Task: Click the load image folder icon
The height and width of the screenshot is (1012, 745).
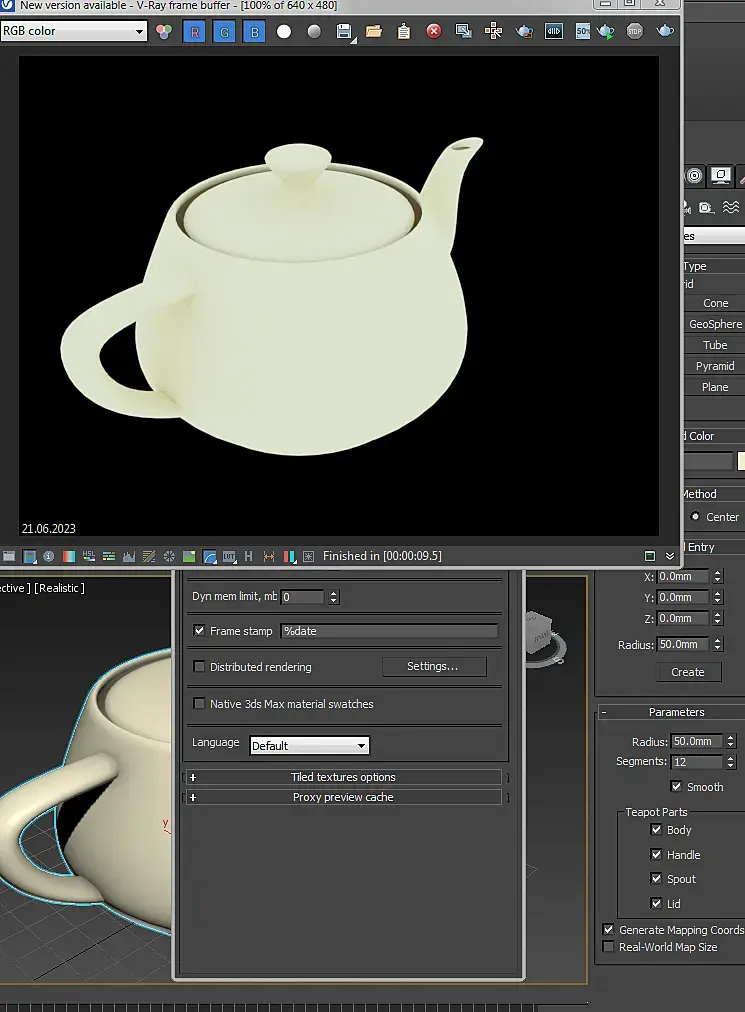Action: (373, 32)
